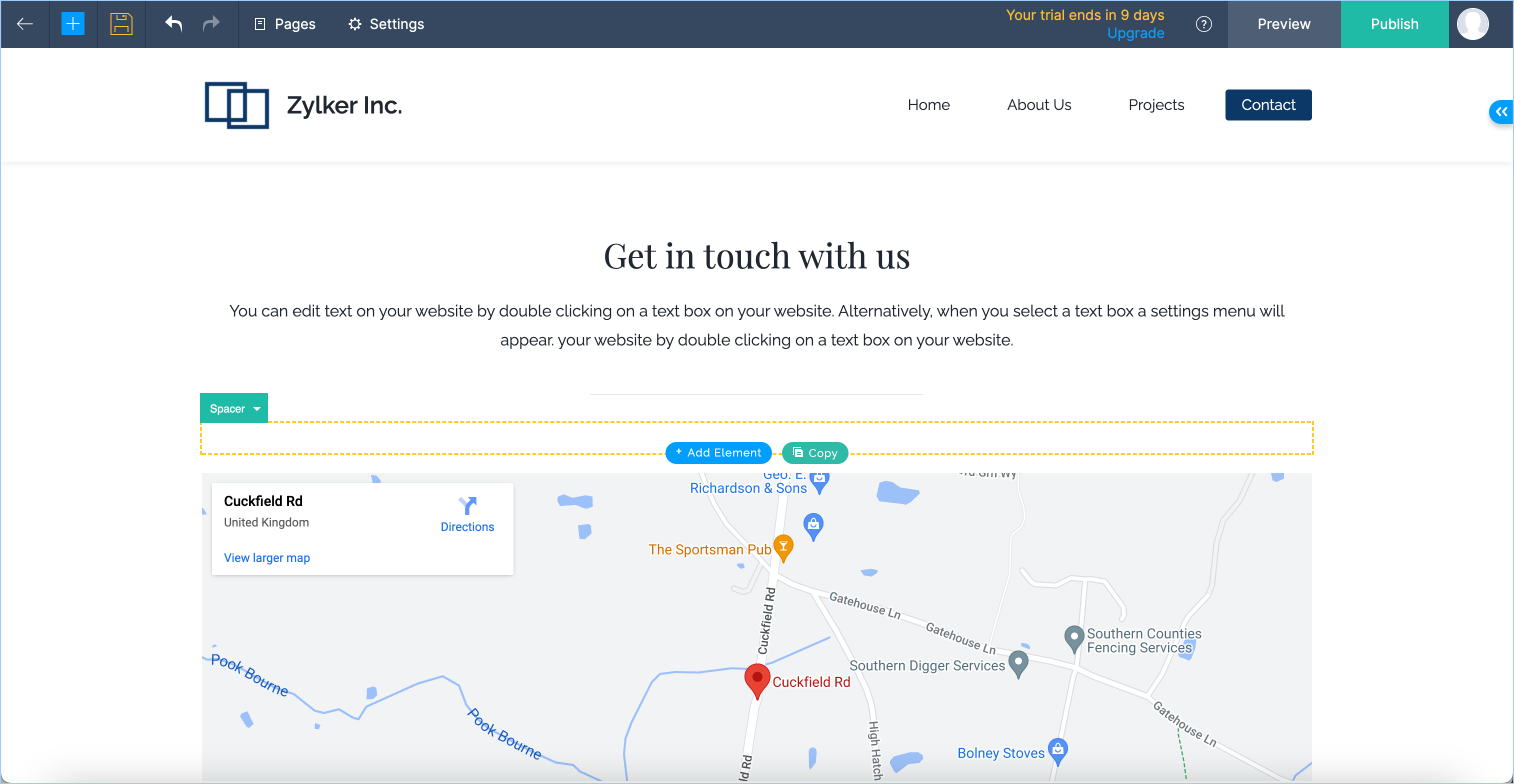Click the Add Element button
1514x784 pixels.
coord(718,452)
